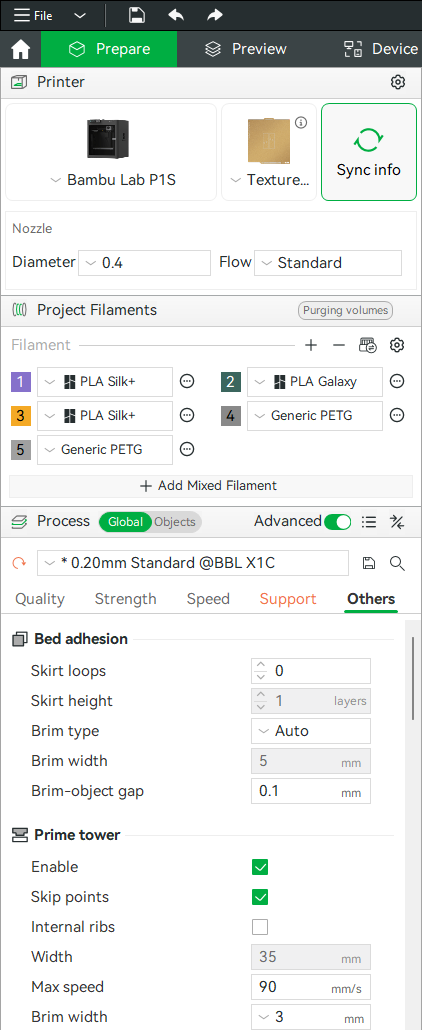
Task: Change color of filament 5 gray swatch
Action: 21,449
